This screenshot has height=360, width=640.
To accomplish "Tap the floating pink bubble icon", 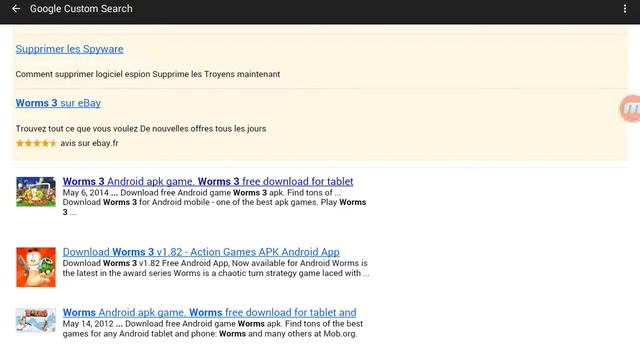I will [630, 109].
